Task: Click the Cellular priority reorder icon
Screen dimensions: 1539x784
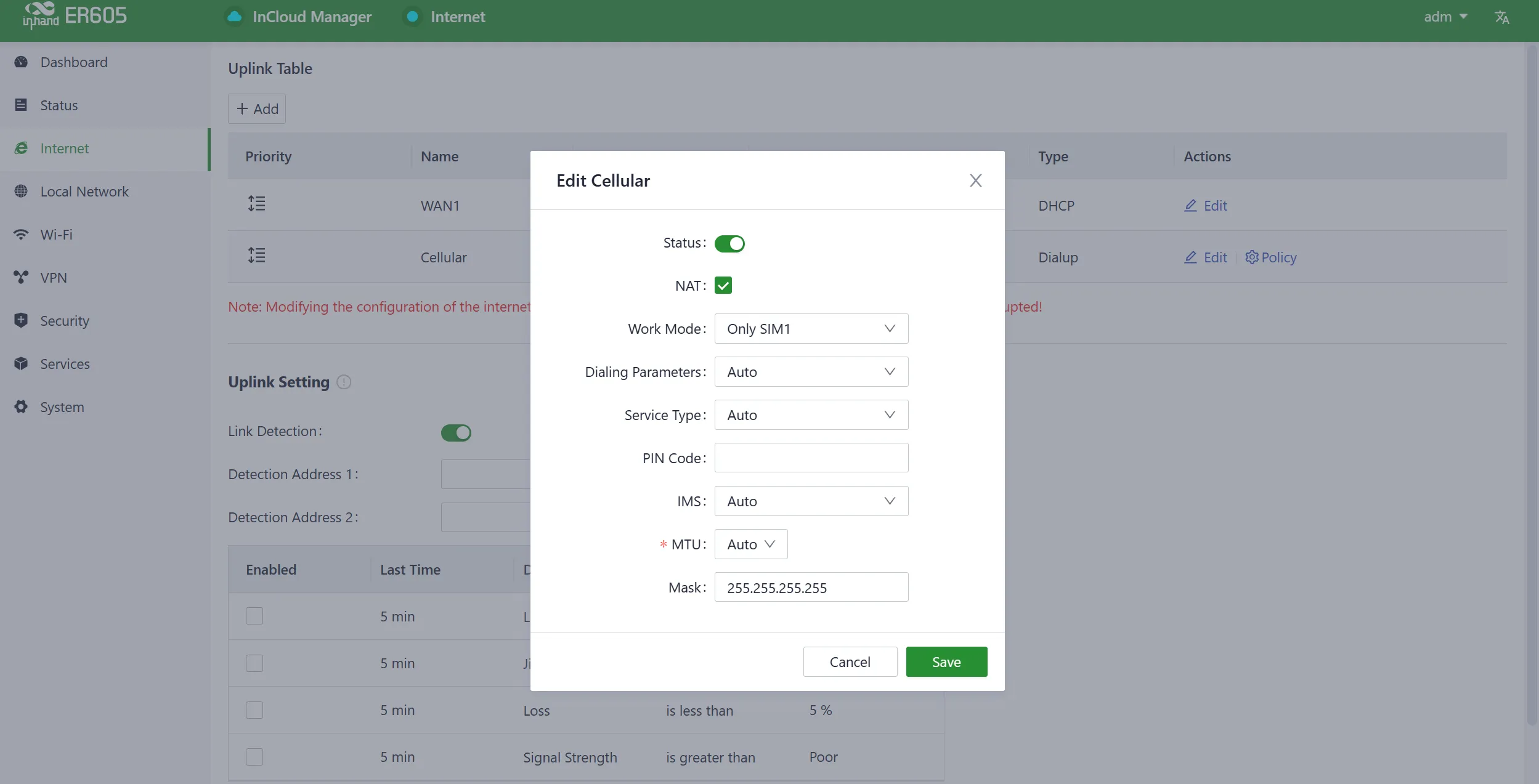Action: [256, 256]
